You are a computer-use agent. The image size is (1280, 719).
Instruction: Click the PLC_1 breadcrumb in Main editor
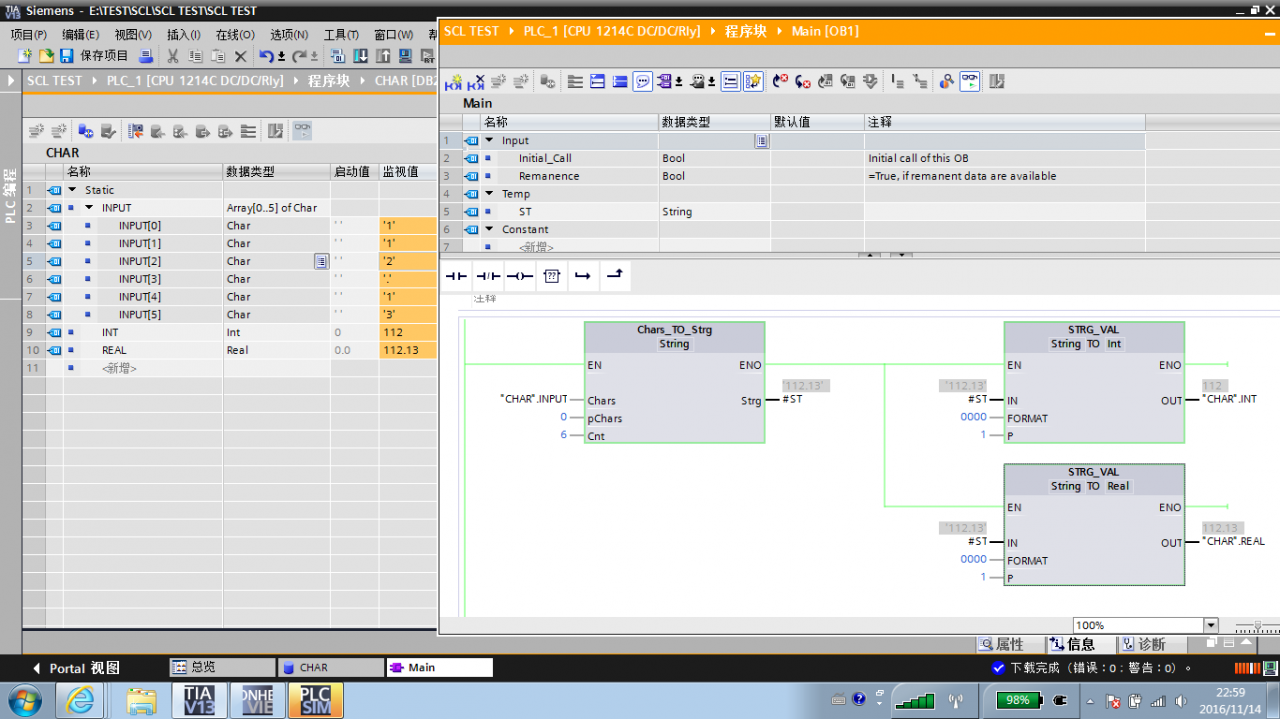[x=613, y=31]
